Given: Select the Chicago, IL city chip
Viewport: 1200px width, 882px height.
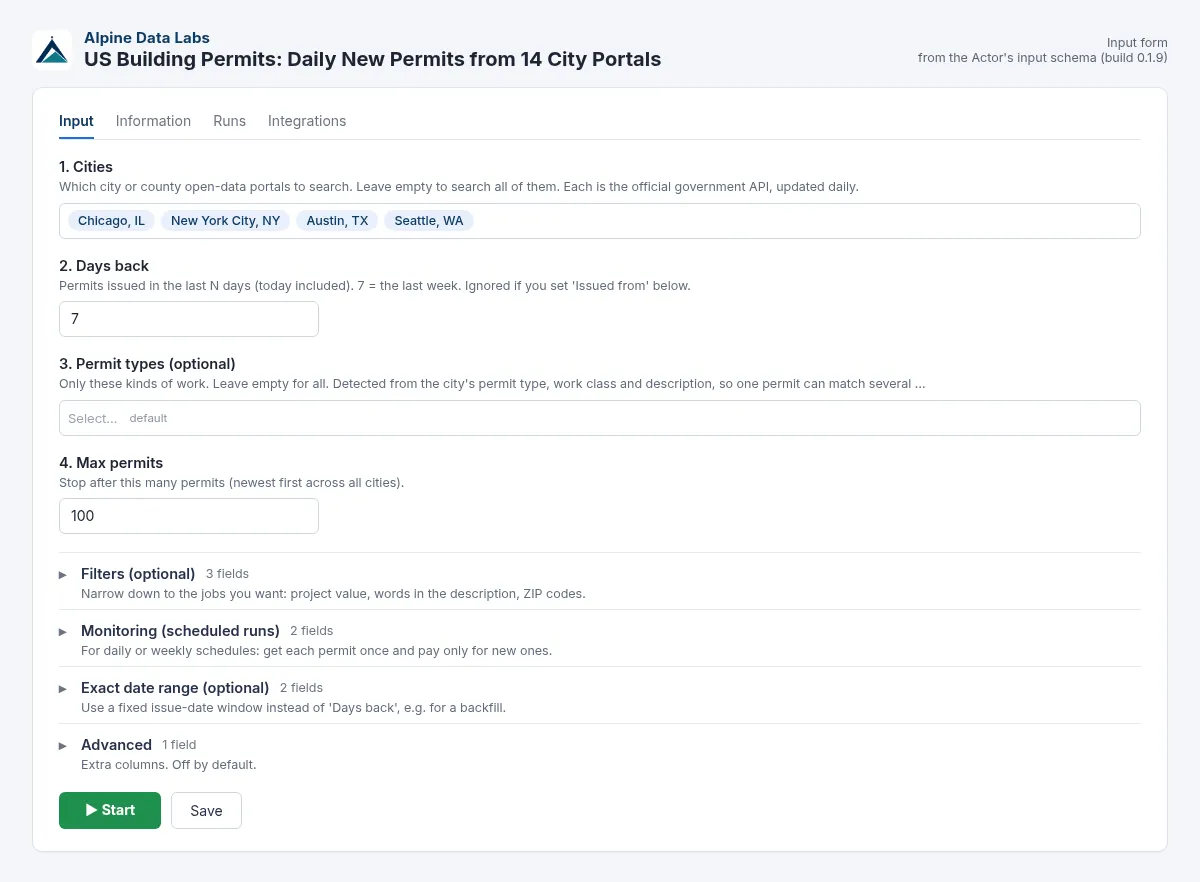Looking at the screenshot, I should (x=111, y=221).
